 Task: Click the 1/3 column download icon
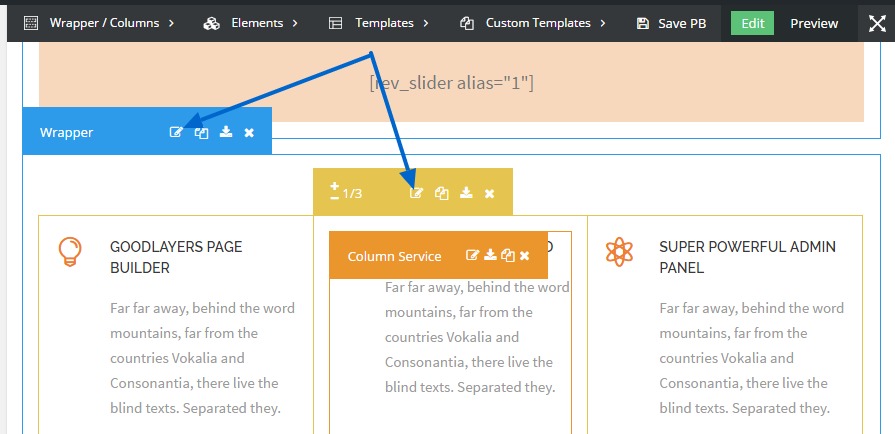466,193
